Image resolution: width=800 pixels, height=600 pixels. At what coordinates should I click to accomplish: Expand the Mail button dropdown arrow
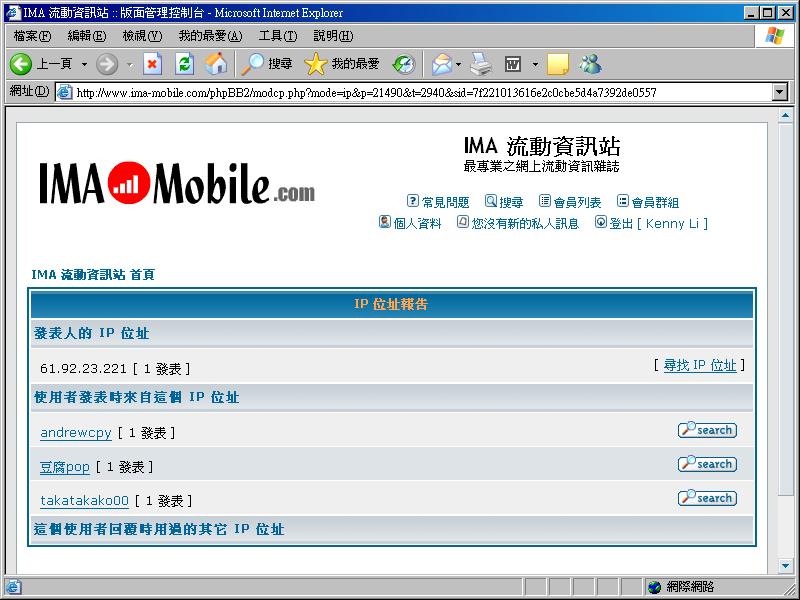(458, 64)
